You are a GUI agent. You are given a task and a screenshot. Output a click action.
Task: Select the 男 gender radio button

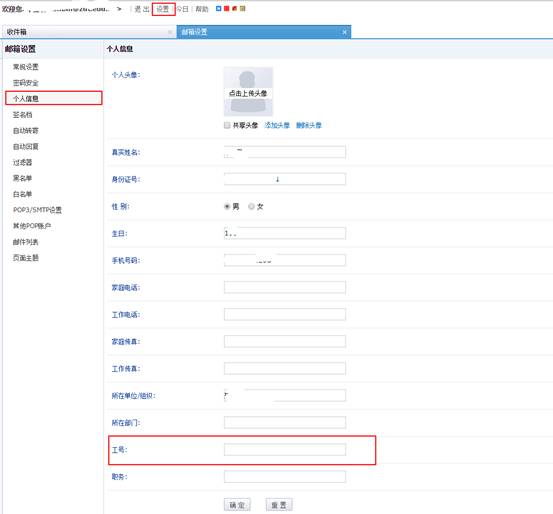[x=227, y=206]
